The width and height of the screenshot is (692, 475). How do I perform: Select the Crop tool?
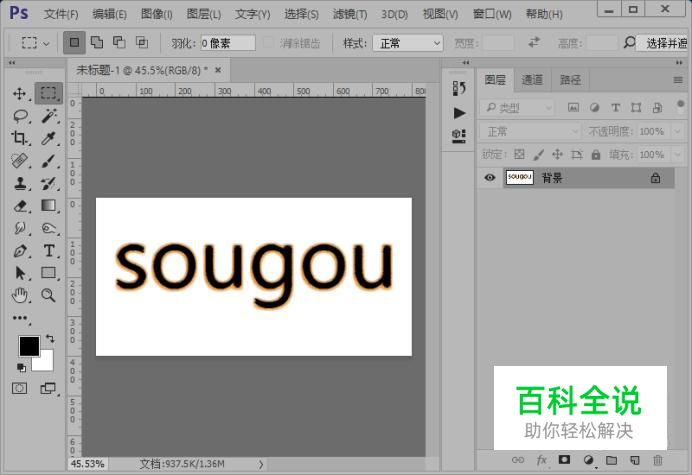click(19, 138)
